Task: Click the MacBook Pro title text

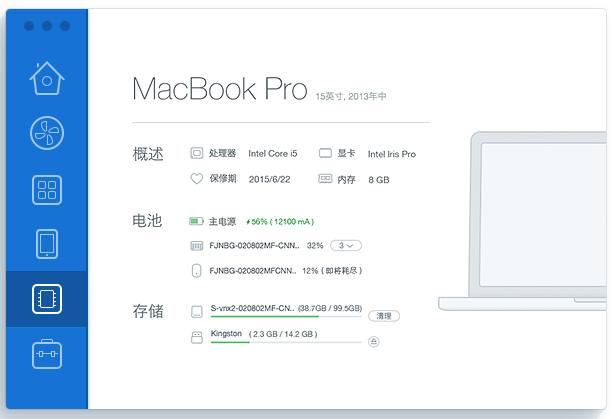Action: click(219, 89)
